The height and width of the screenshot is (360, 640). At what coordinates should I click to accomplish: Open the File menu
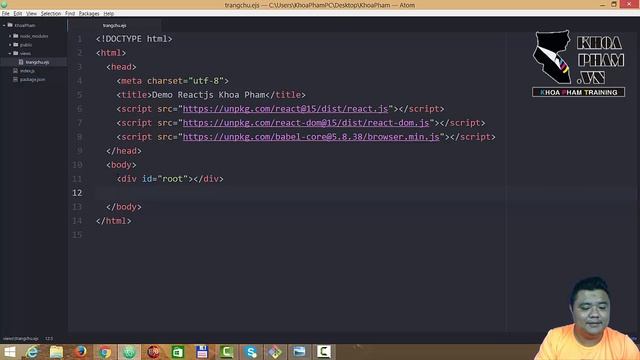(6, 13)
